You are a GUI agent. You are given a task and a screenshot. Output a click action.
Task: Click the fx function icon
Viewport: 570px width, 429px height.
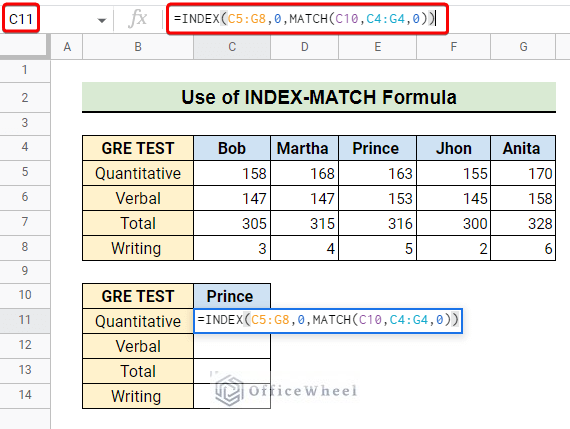click(138, 19)
